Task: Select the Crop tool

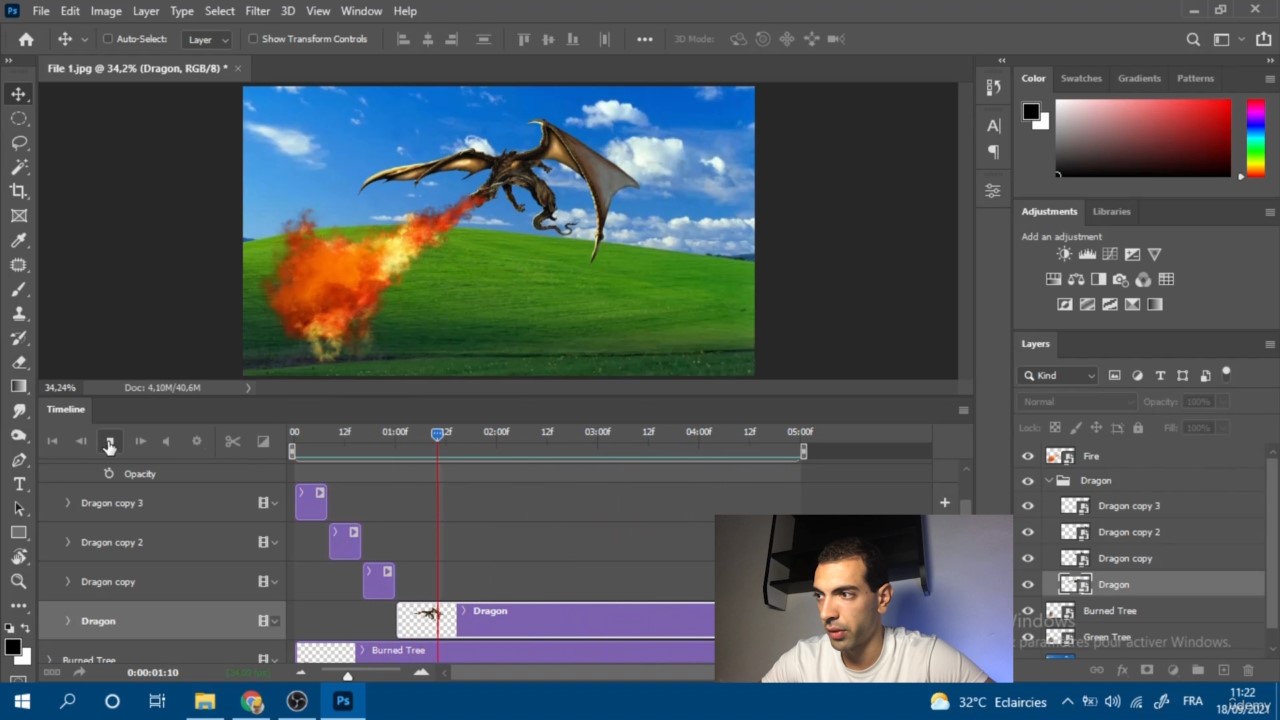Action: click(x=19, y=191)
